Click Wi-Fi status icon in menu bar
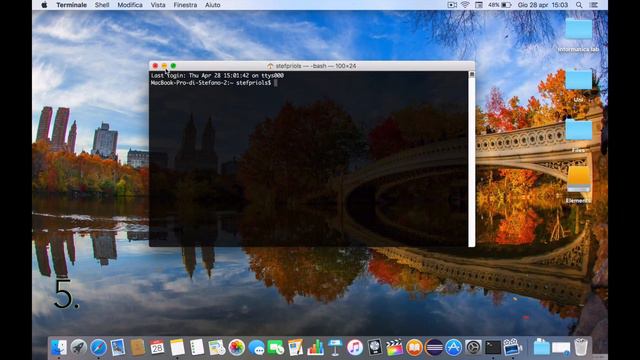This screenshot has width=640, height=360. (465, 5)
